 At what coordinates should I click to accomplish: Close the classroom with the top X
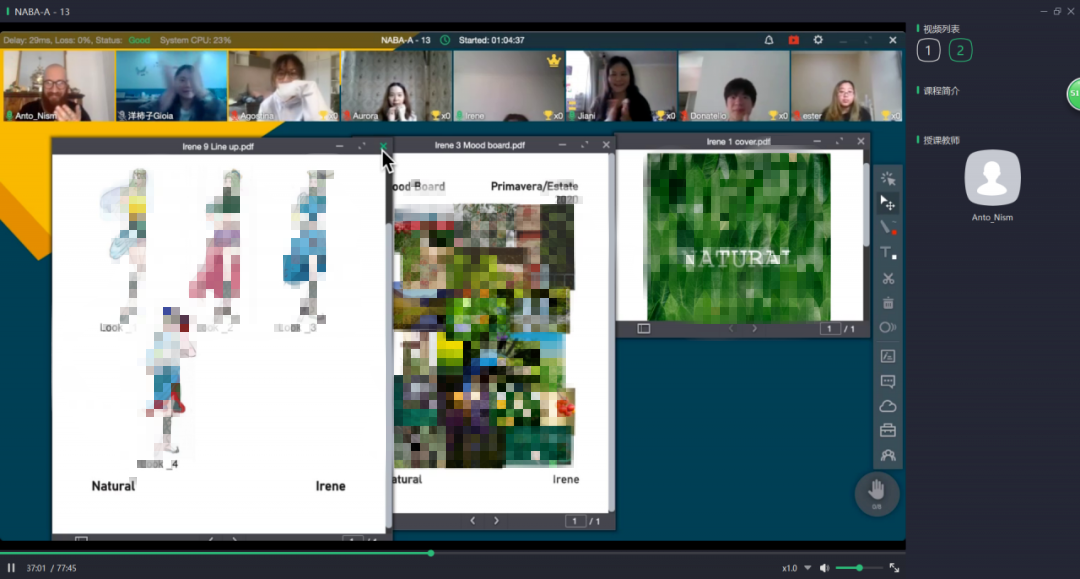pyautogui.click(x=893, y=40)
